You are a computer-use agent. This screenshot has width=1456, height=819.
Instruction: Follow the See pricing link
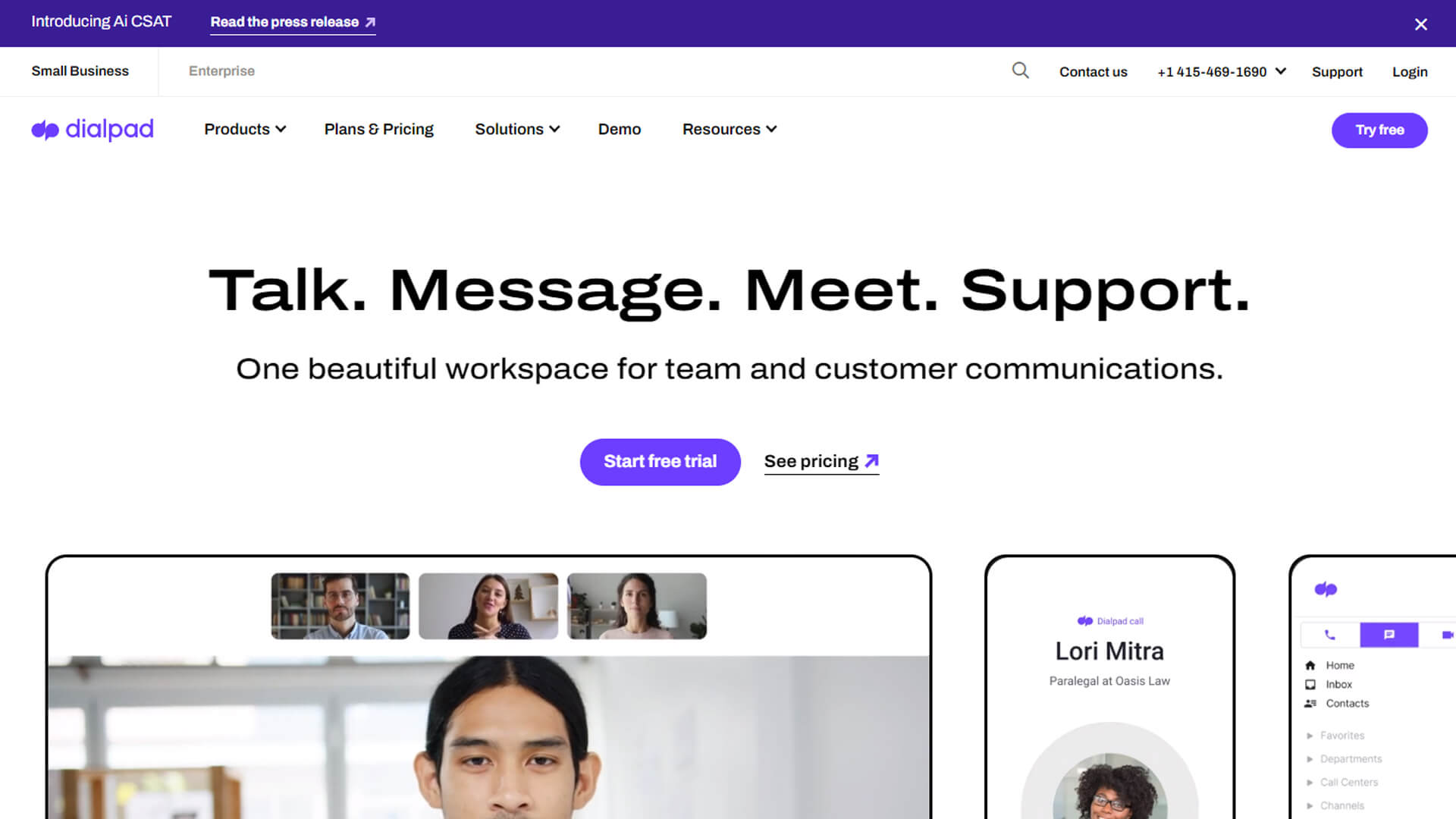click(x=821, y=462)
